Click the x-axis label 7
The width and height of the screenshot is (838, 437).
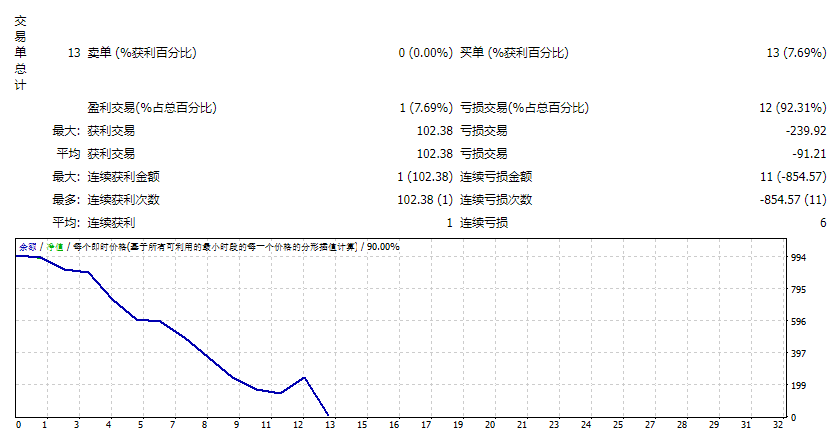(173, 425)
